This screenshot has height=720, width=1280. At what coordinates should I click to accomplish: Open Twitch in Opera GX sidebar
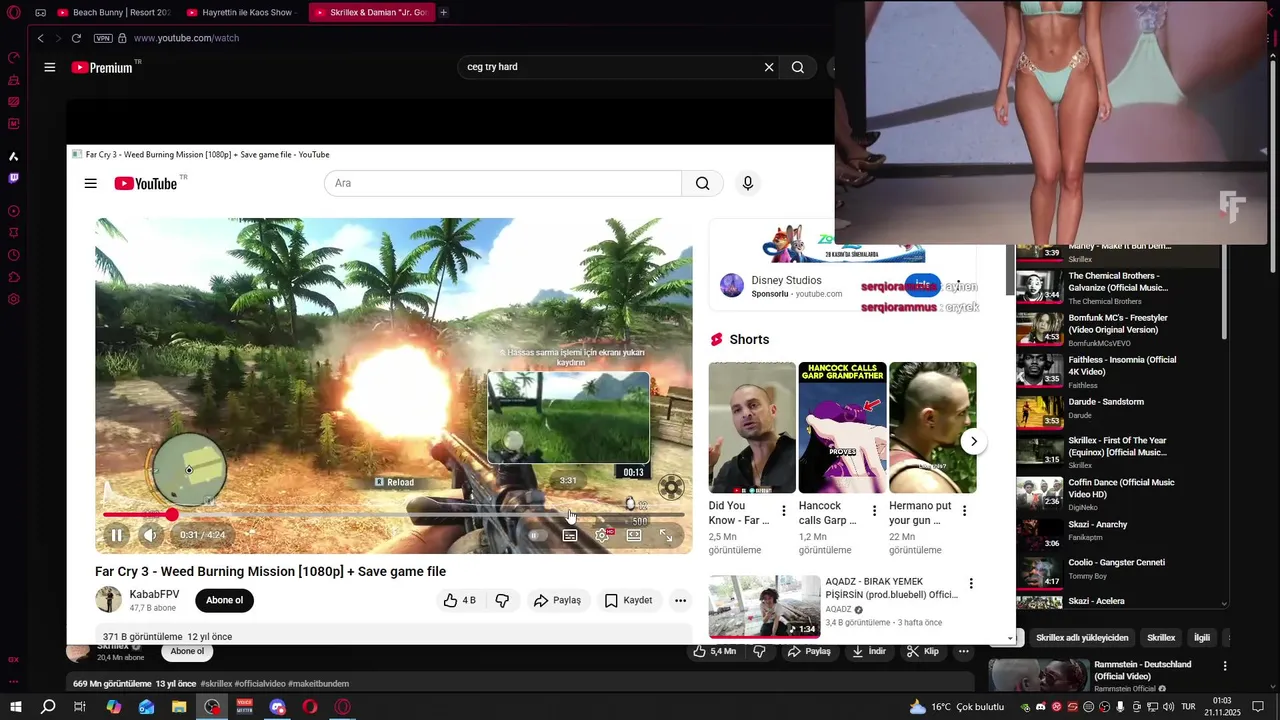point(14,178)
